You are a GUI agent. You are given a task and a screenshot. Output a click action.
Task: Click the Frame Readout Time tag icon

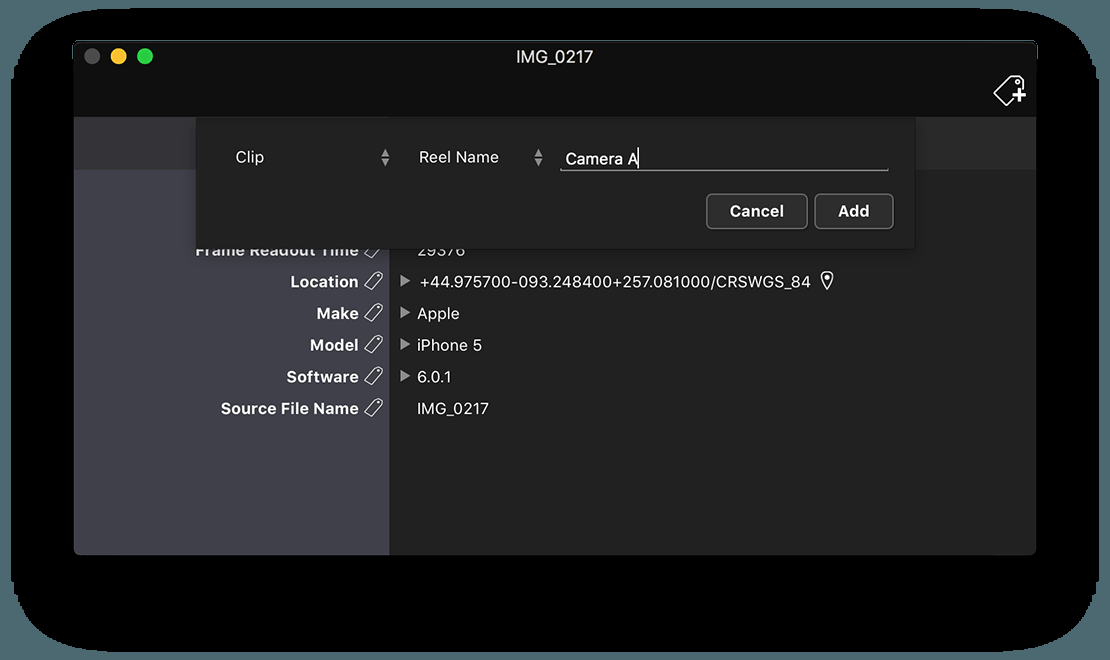tap(373, 251)
